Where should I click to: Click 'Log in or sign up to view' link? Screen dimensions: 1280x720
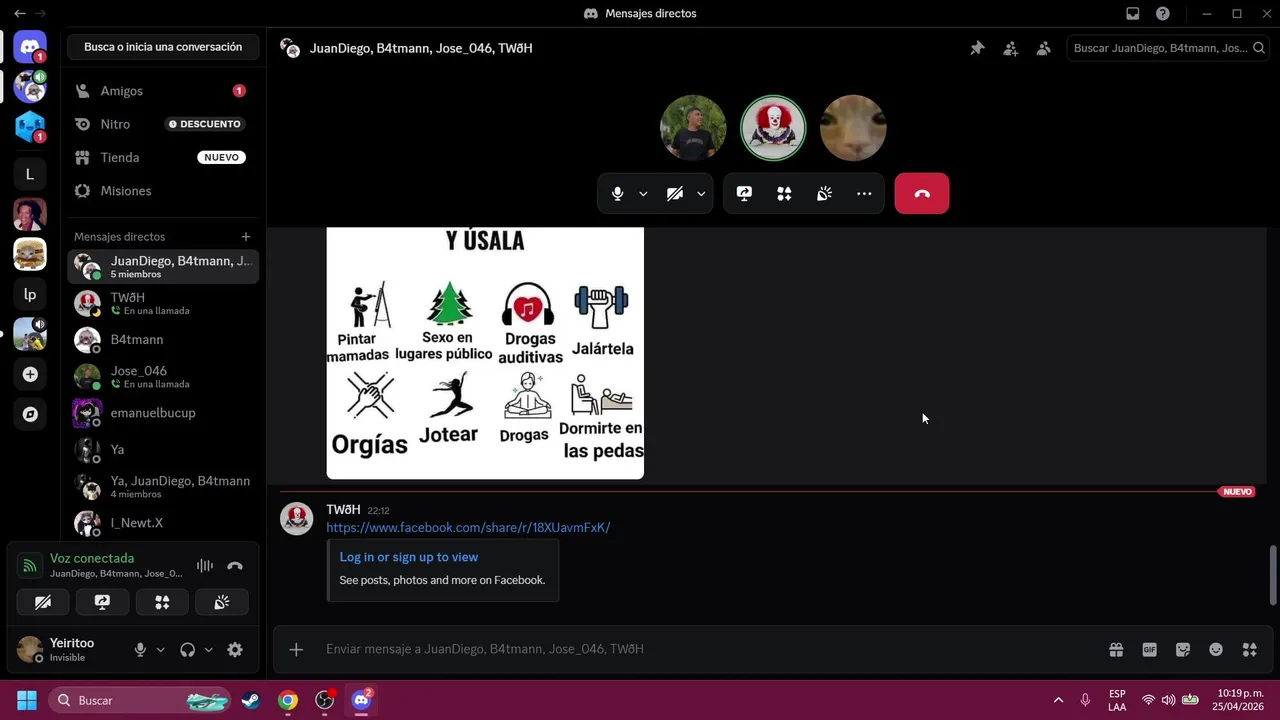tap(409, 557)
